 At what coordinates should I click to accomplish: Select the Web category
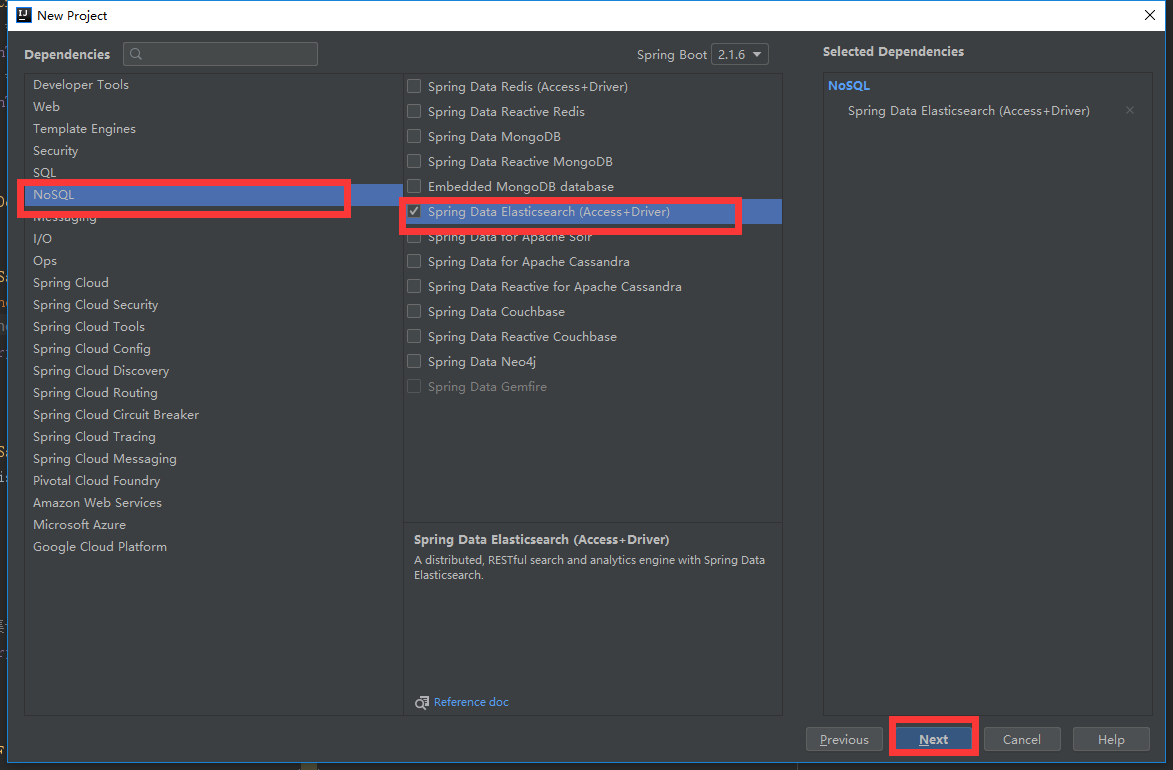coord(213,106)
